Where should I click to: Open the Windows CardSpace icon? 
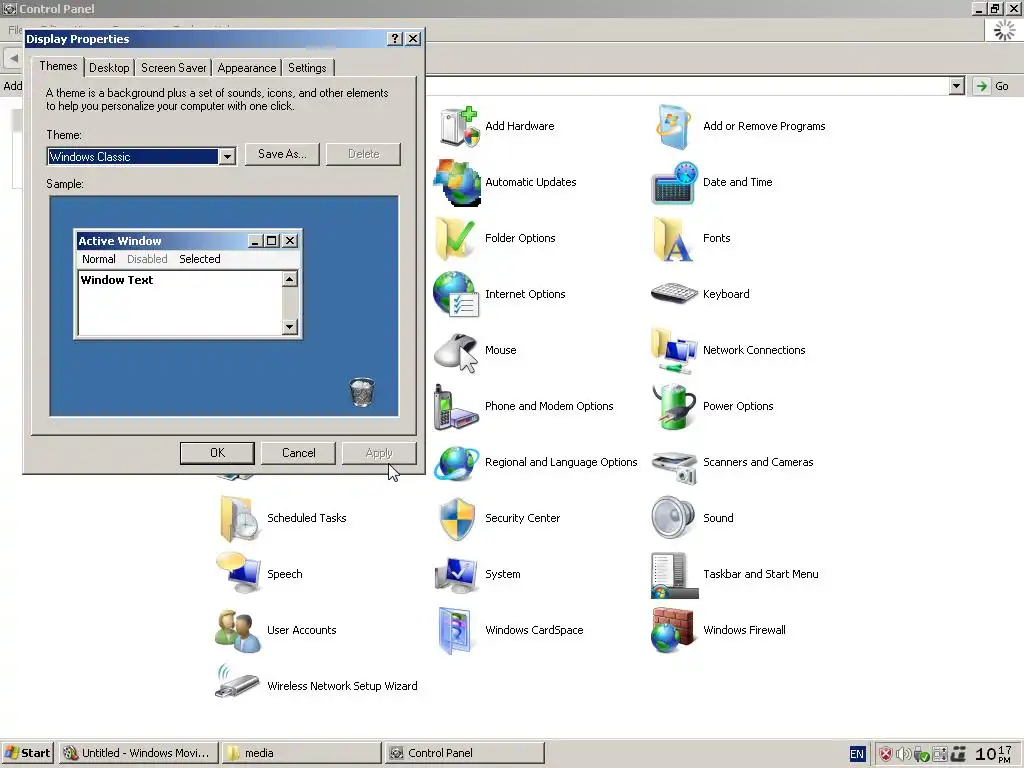click(455, 631)
